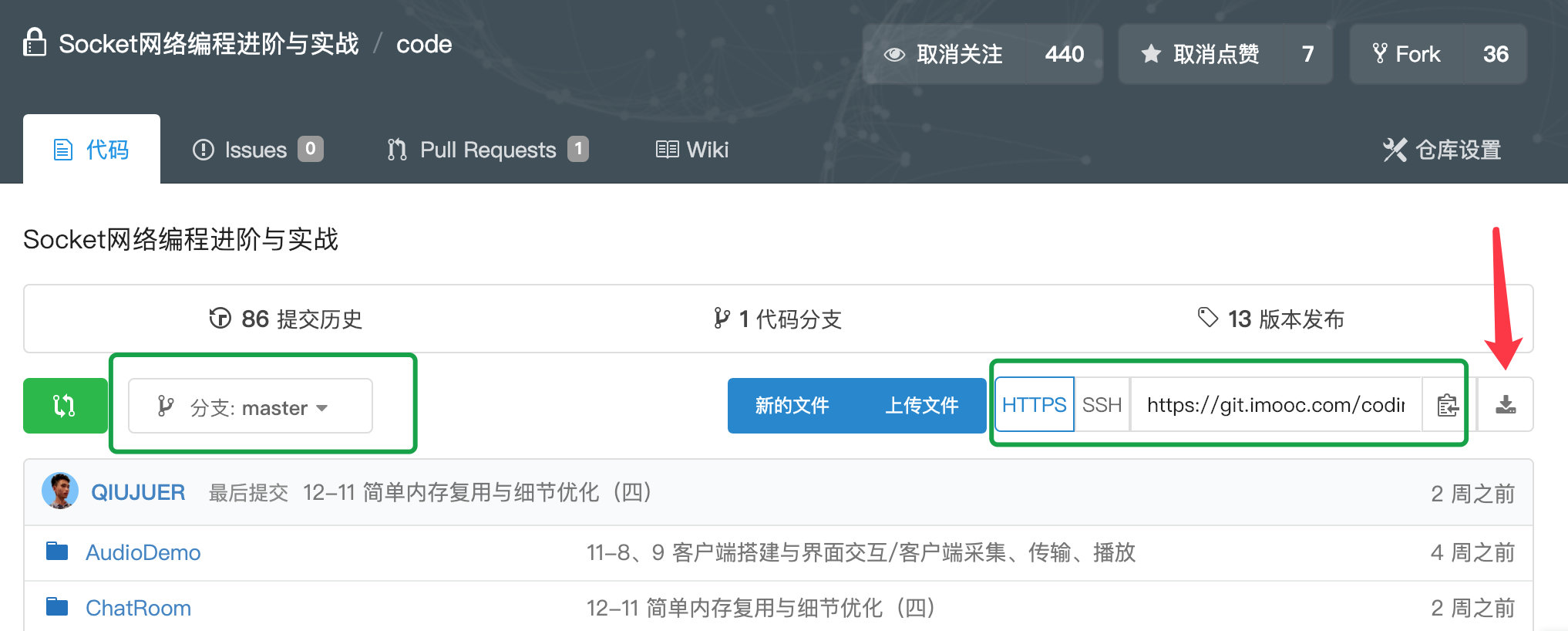This screenshot has width=1568, height=631.
Task: Click the 4 周之前 timestamp for AudioDemo
Action: pos(1472,552)
